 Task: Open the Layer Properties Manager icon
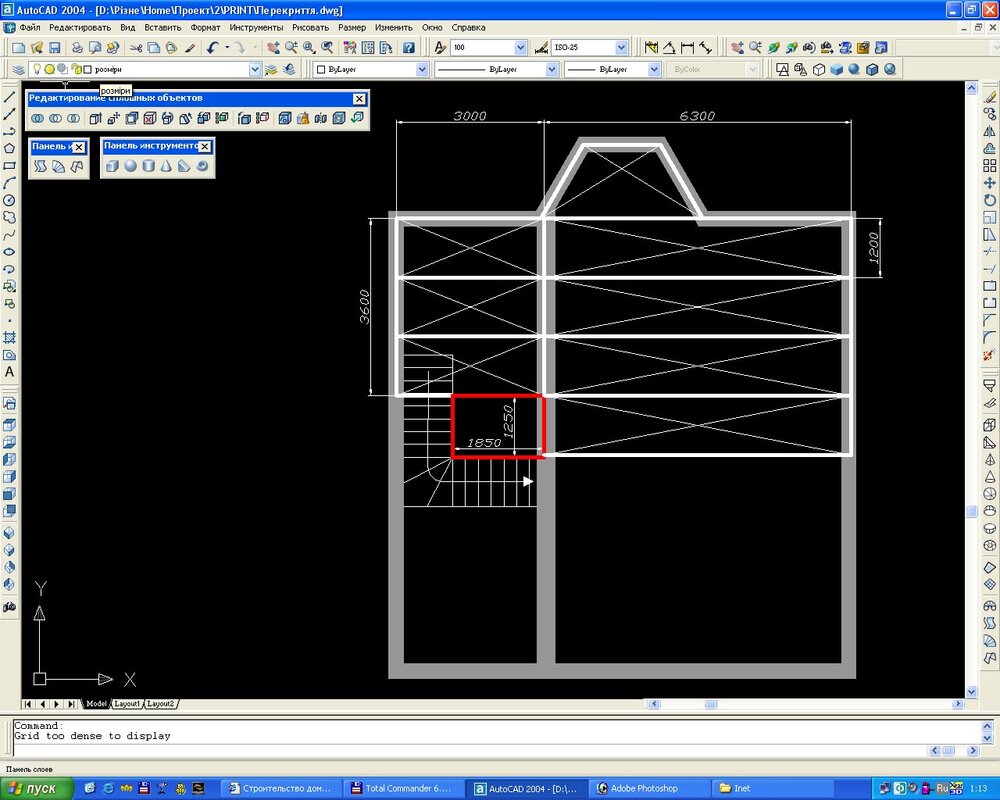click(17, 69)
